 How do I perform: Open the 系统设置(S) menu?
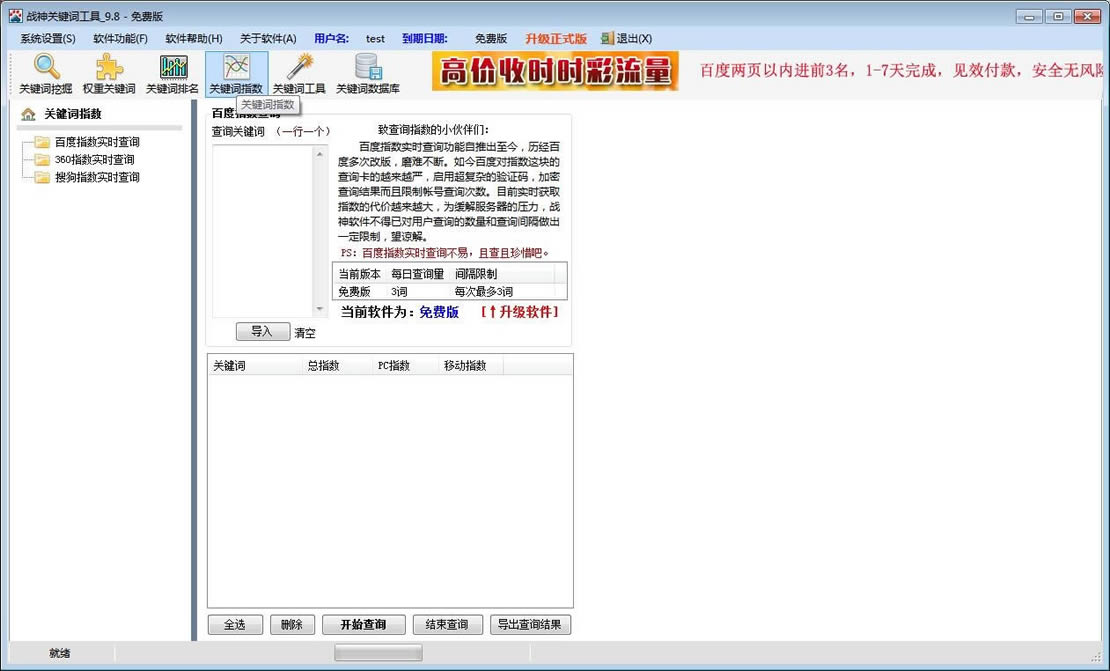(x=48, y=39)
